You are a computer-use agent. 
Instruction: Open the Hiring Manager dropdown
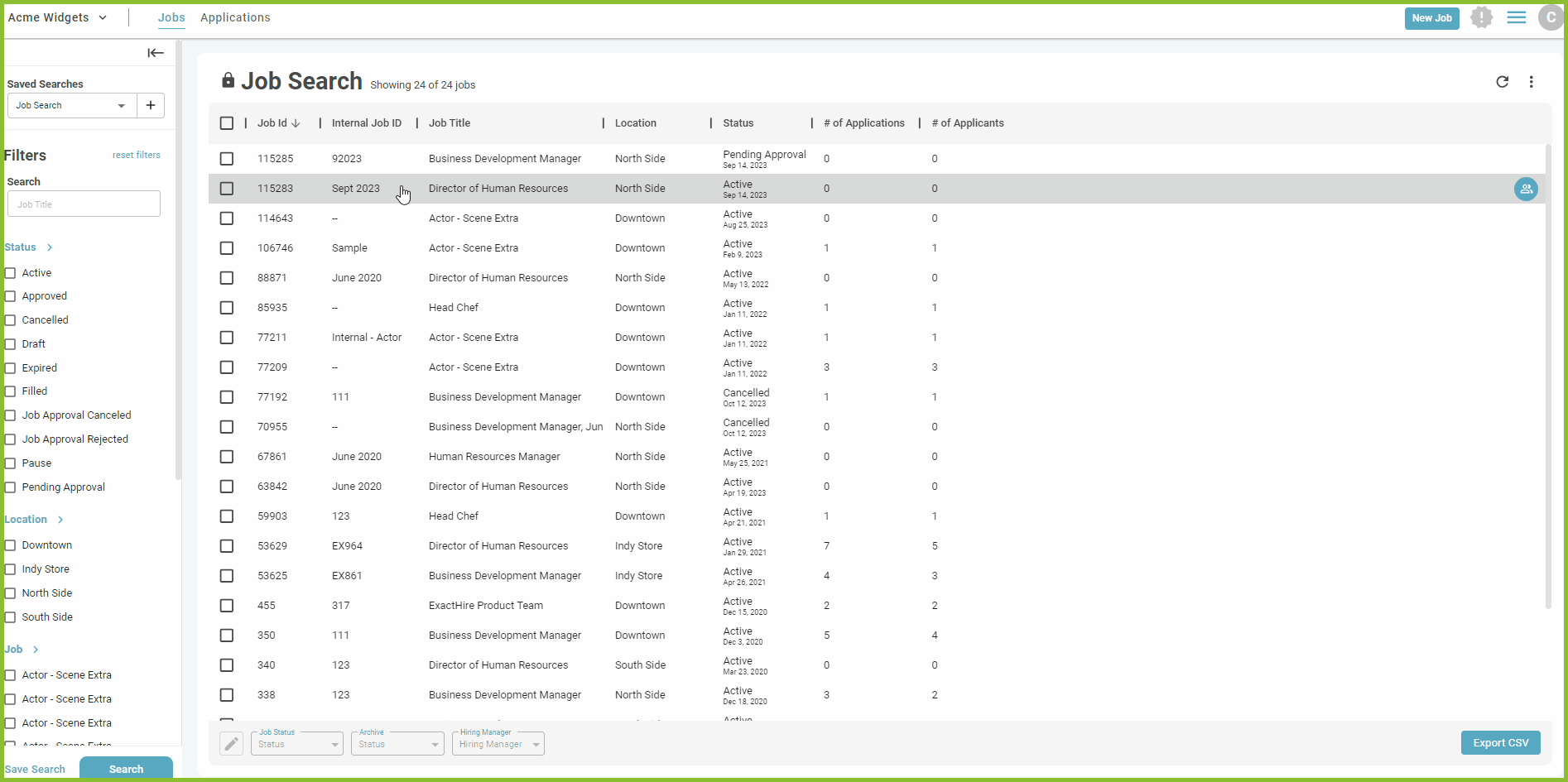(498, 743)
